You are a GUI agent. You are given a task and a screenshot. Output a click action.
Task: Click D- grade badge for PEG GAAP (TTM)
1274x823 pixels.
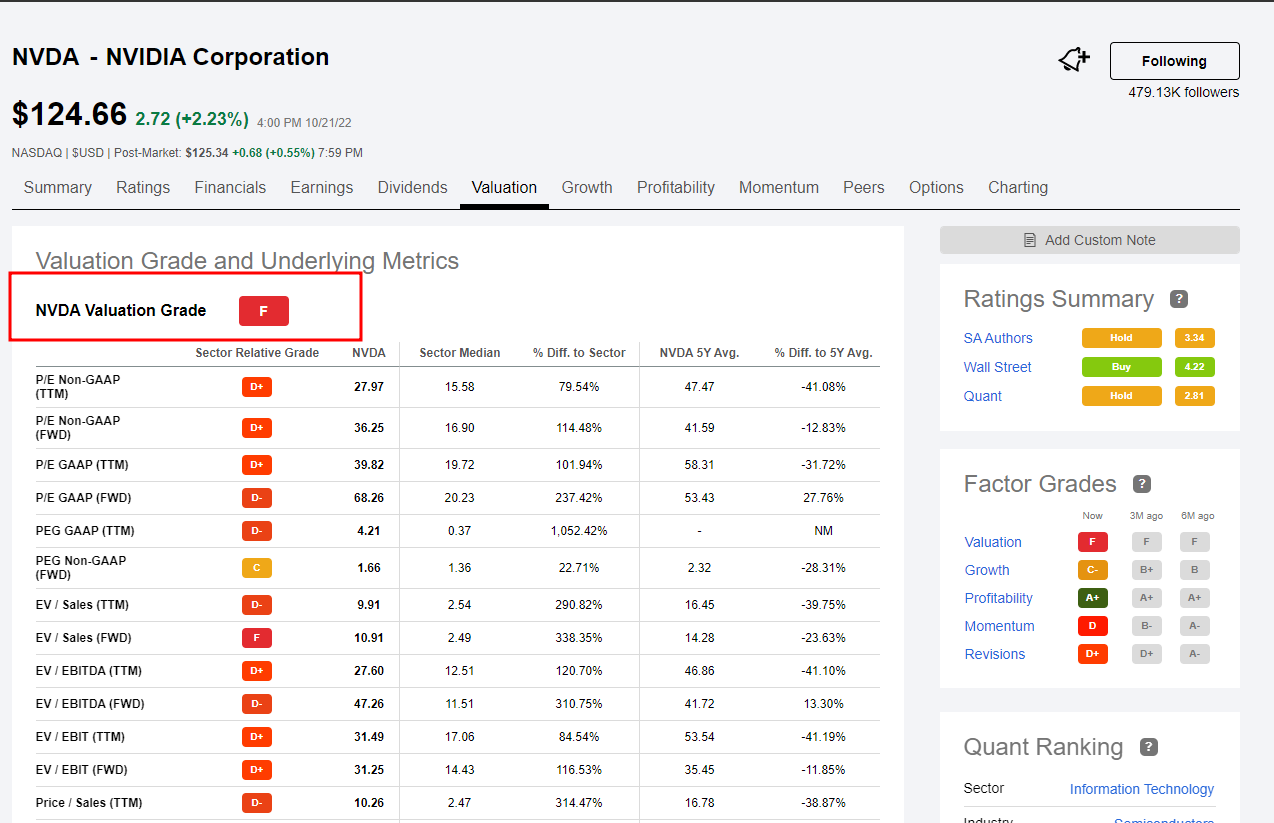tap(257, 531)
